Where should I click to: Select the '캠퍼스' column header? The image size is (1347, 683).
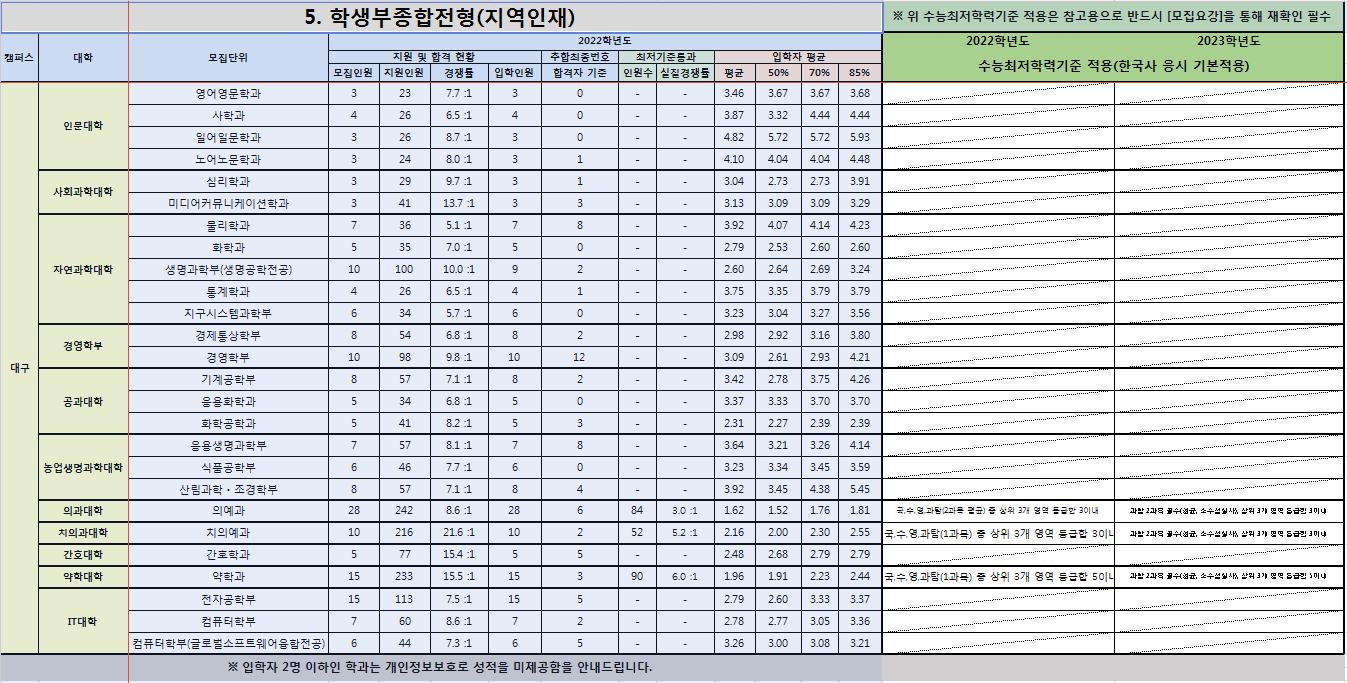pos(19,58)
